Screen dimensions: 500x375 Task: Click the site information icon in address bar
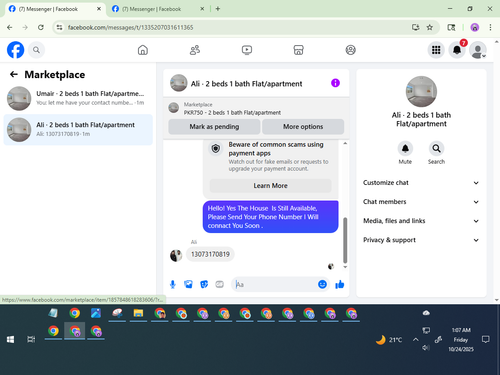(59, 27)
